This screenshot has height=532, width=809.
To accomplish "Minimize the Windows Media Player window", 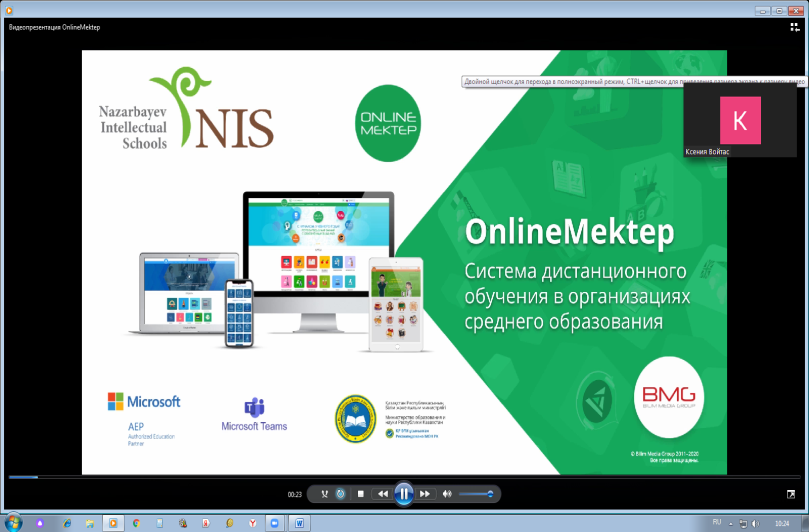I will tap(763, 10).
